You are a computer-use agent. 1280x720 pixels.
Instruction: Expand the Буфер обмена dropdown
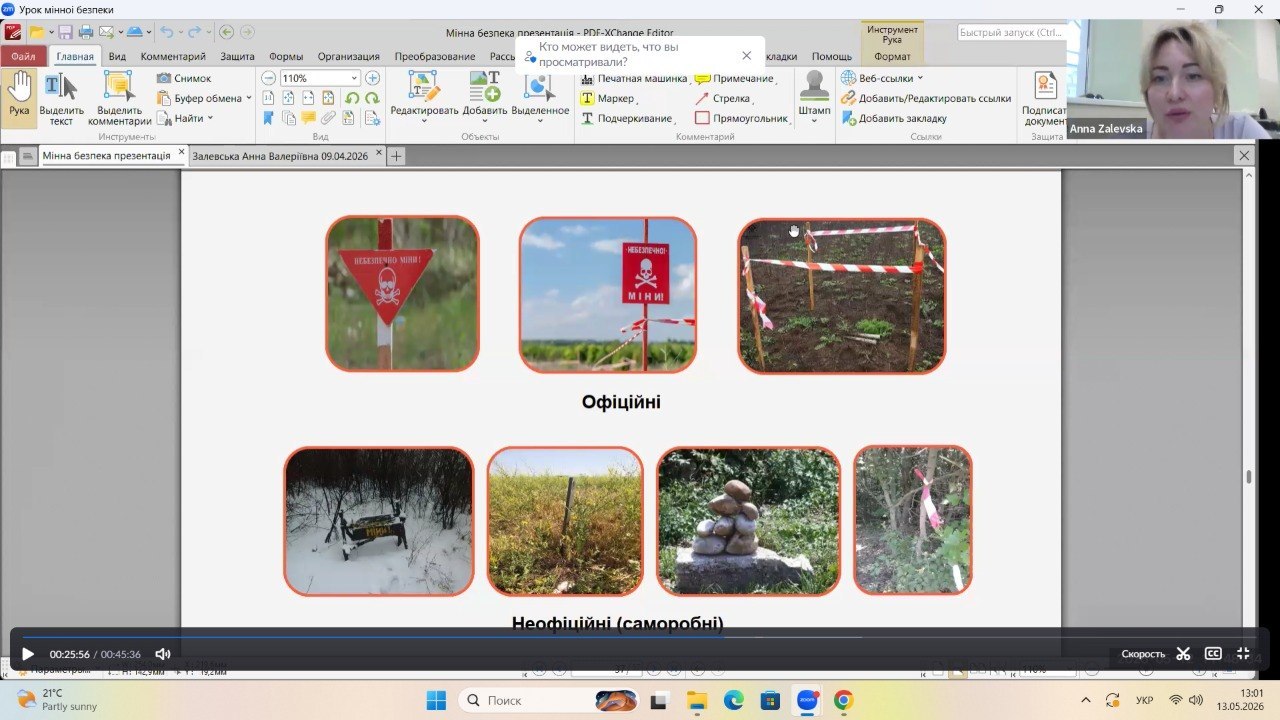coord(249,98)
